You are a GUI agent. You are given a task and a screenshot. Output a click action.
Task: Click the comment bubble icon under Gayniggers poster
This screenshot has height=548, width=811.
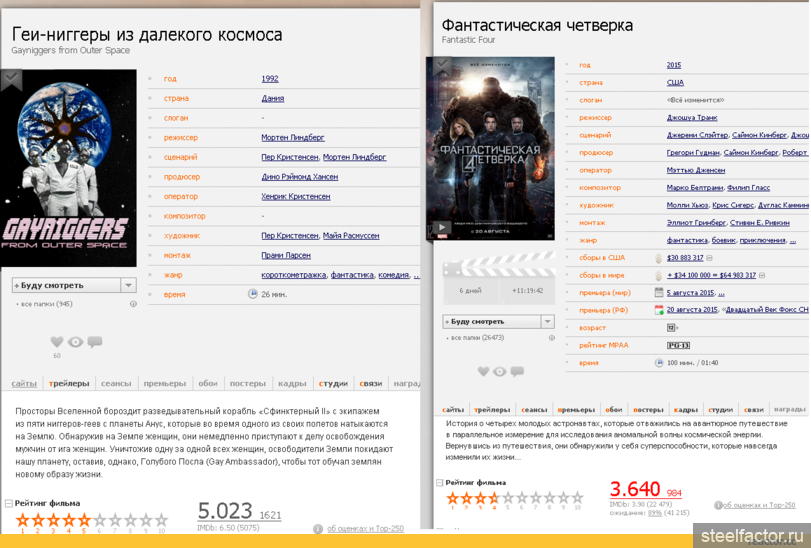pyautogui.click(x=95, y=342)
